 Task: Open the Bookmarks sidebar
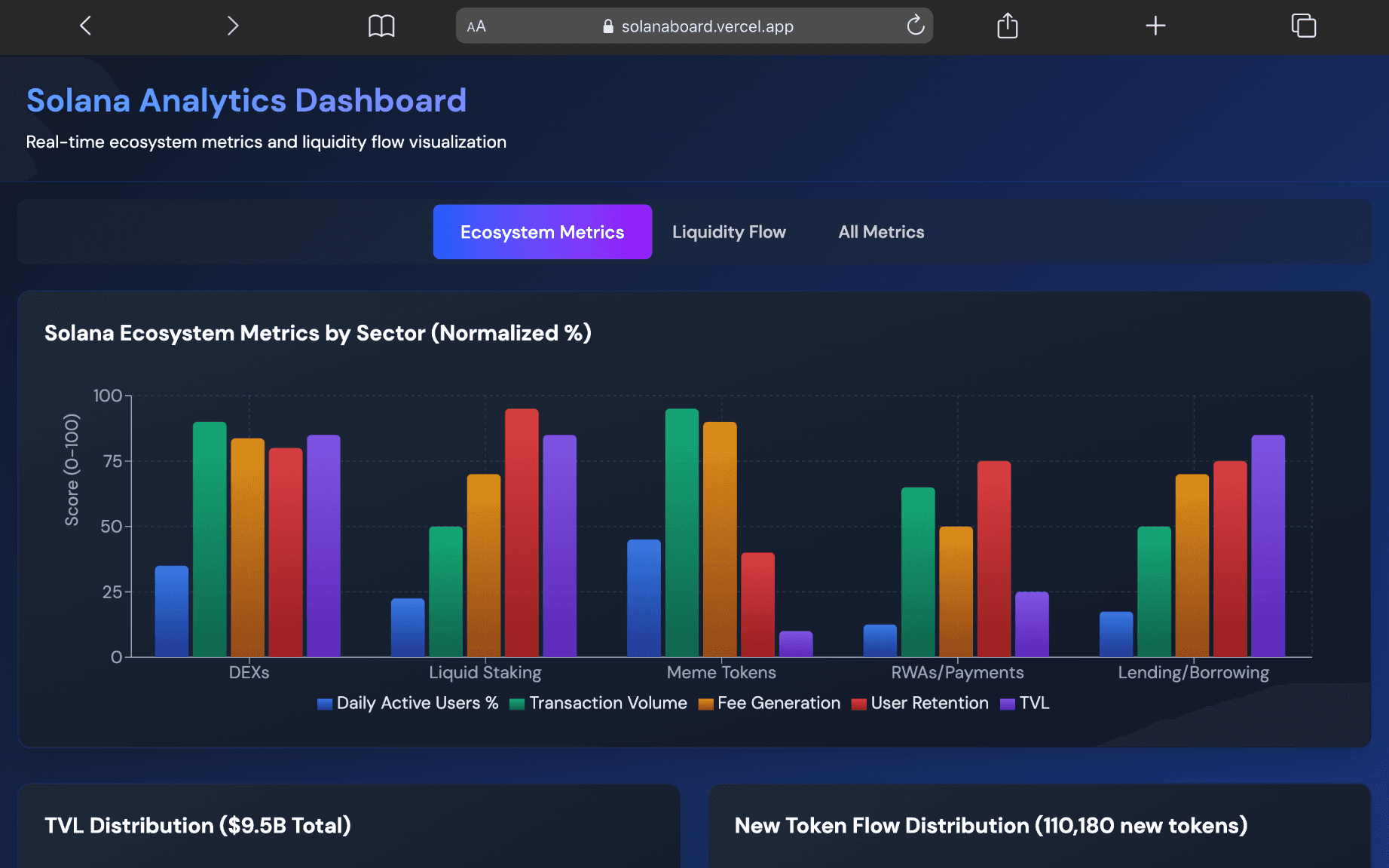(382, 26)
